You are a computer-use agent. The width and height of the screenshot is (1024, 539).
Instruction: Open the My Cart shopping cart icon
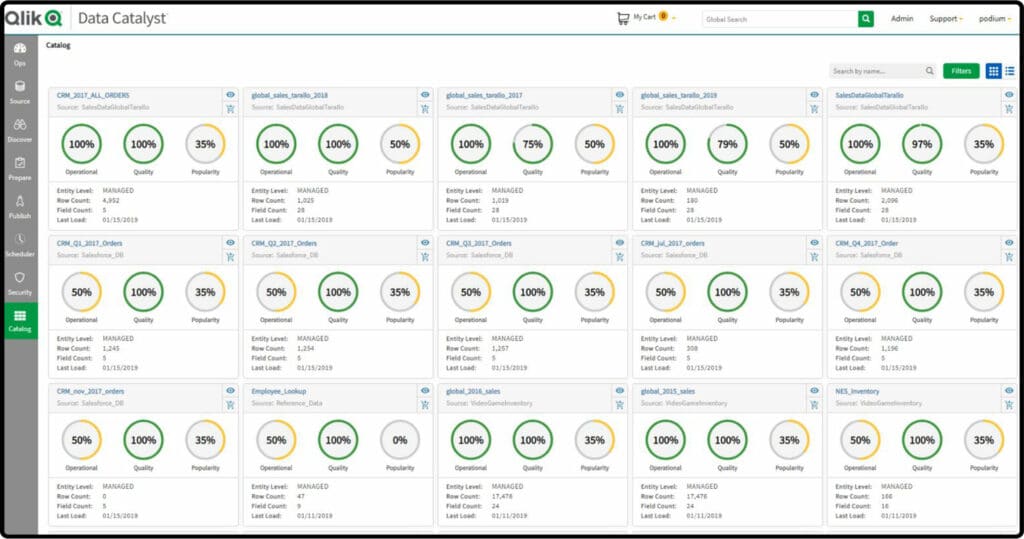point(622,18)
